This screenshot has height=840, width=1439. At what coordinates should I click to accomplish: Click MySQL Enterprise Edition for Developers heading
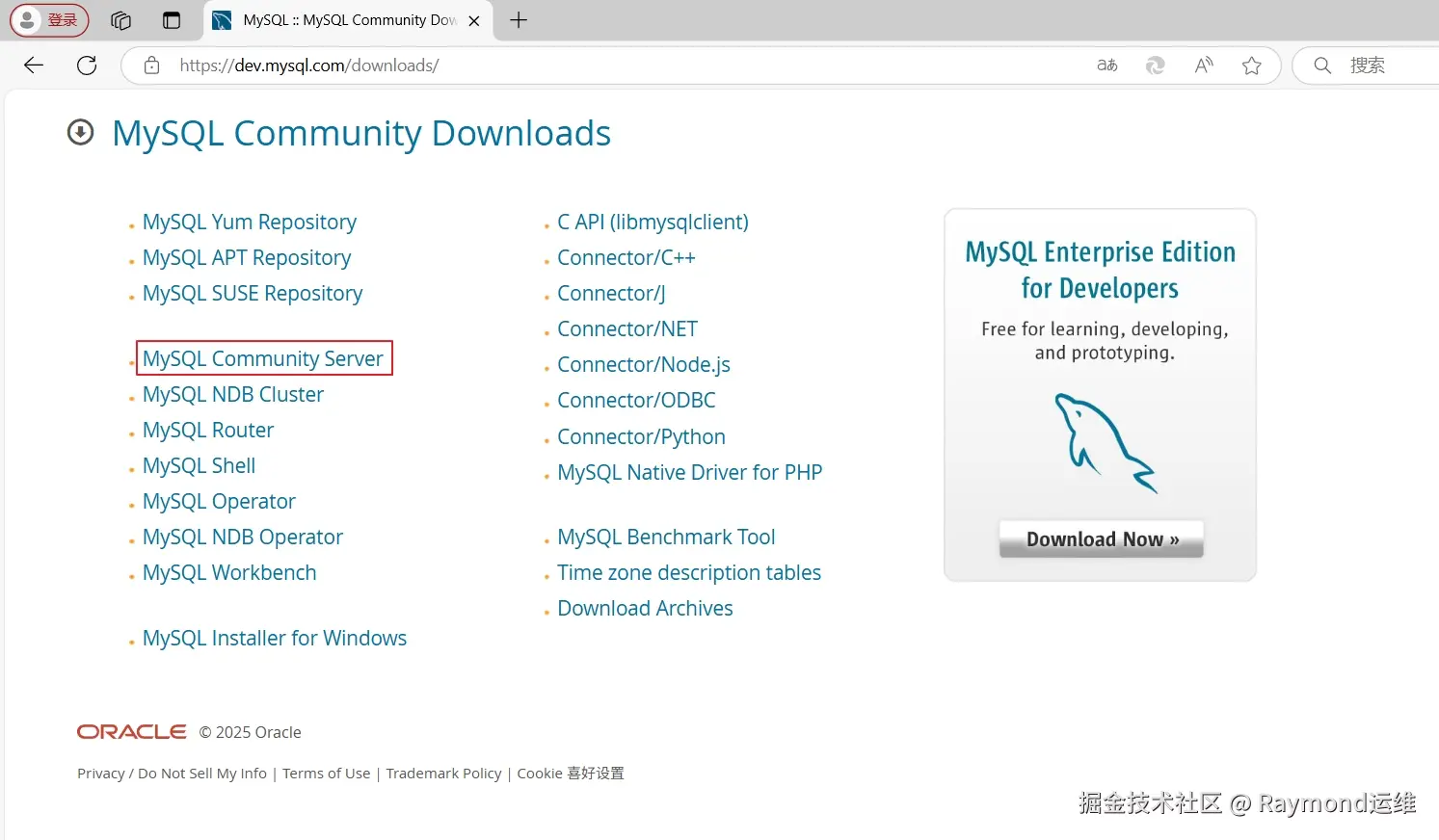pyautogui.click(x=1101, y=270)
